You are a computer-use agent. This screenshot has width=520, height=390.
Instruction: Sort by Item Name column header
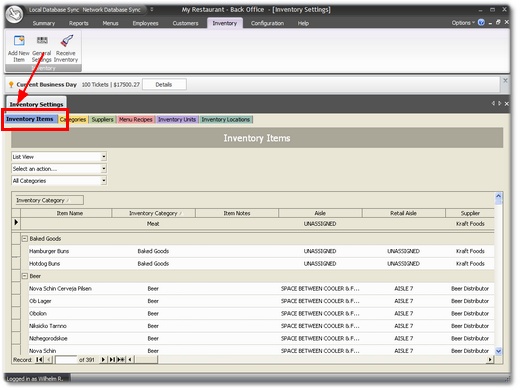click(x=66, y=213)
